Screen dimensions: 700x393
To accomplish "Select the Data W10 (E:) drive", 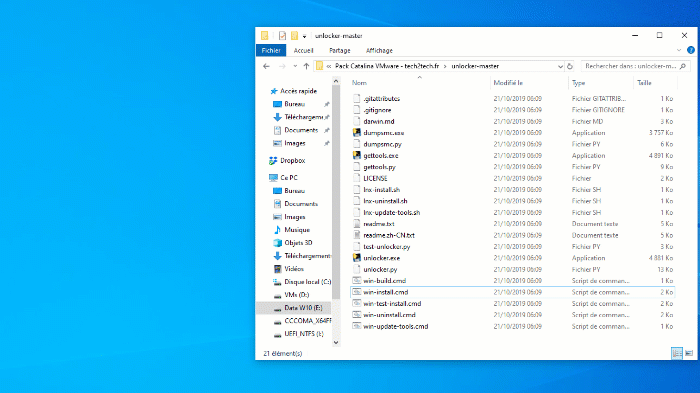I will coord(303,308).
